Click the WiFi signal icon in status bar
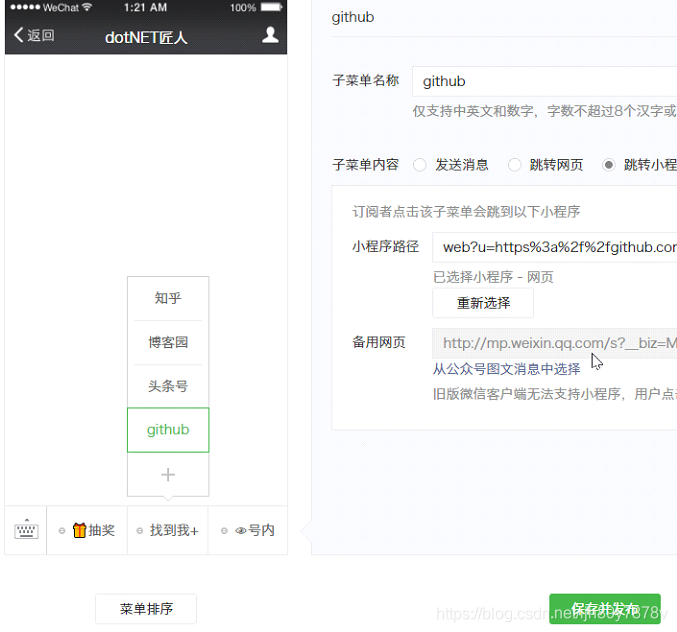Viewport: 677px width, 632px height. pos(87,7)
